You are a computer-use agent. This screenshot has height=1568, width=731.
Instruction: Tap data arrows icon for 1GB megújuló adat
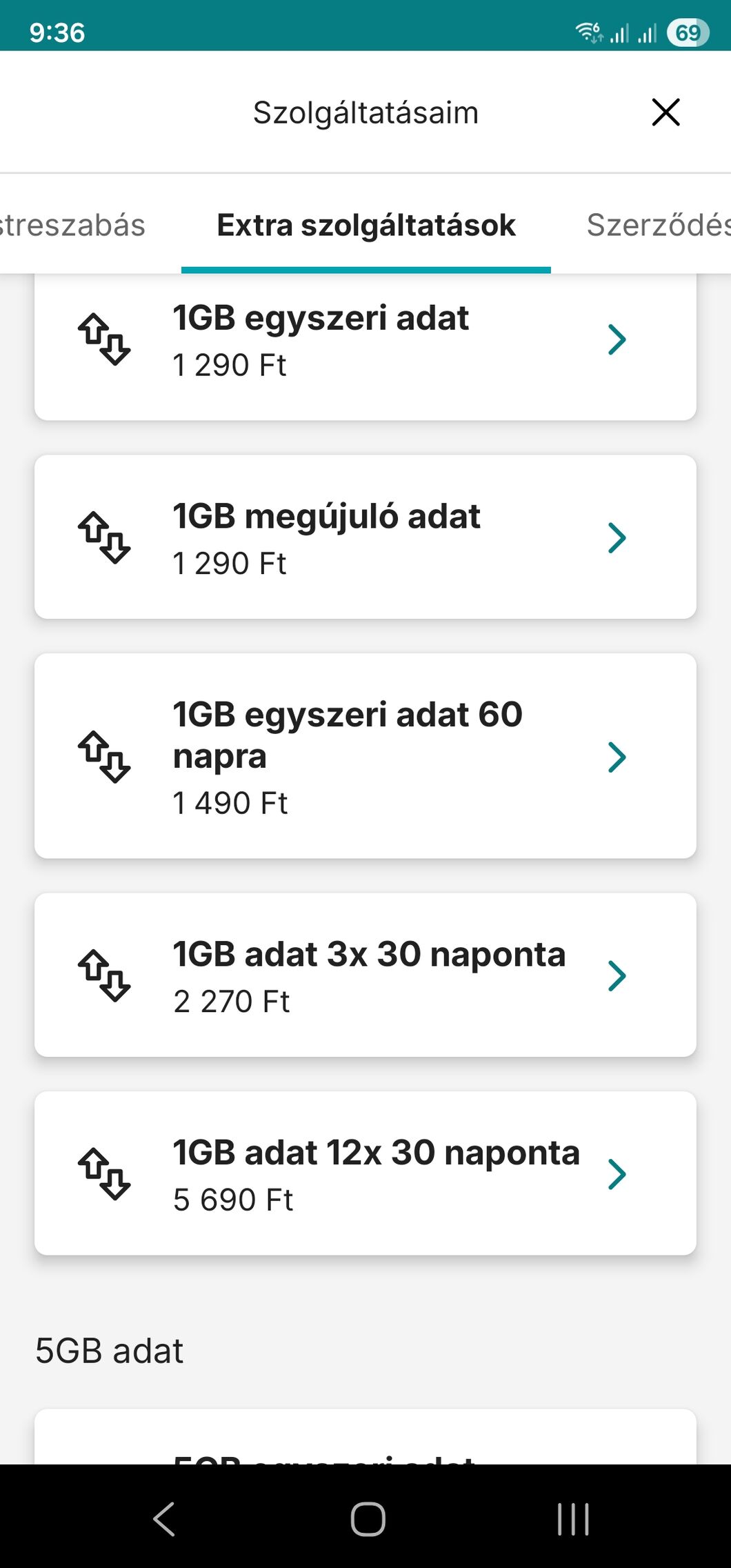(x=103, y=537)
